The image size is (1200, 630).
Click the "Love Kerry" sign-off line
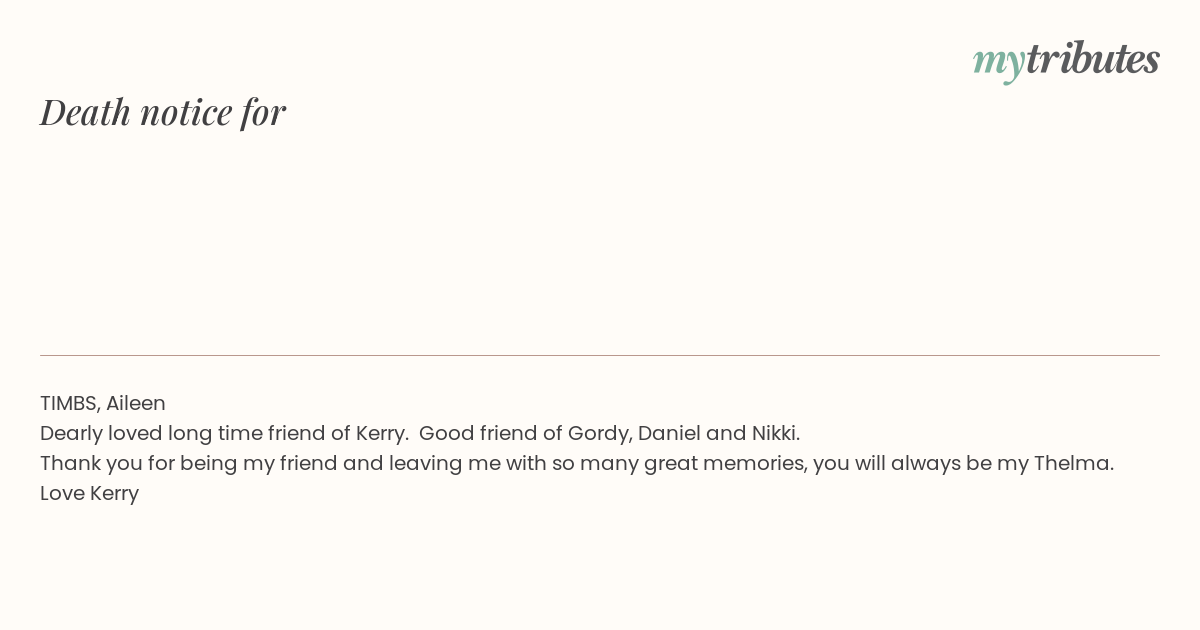[89, 493]
